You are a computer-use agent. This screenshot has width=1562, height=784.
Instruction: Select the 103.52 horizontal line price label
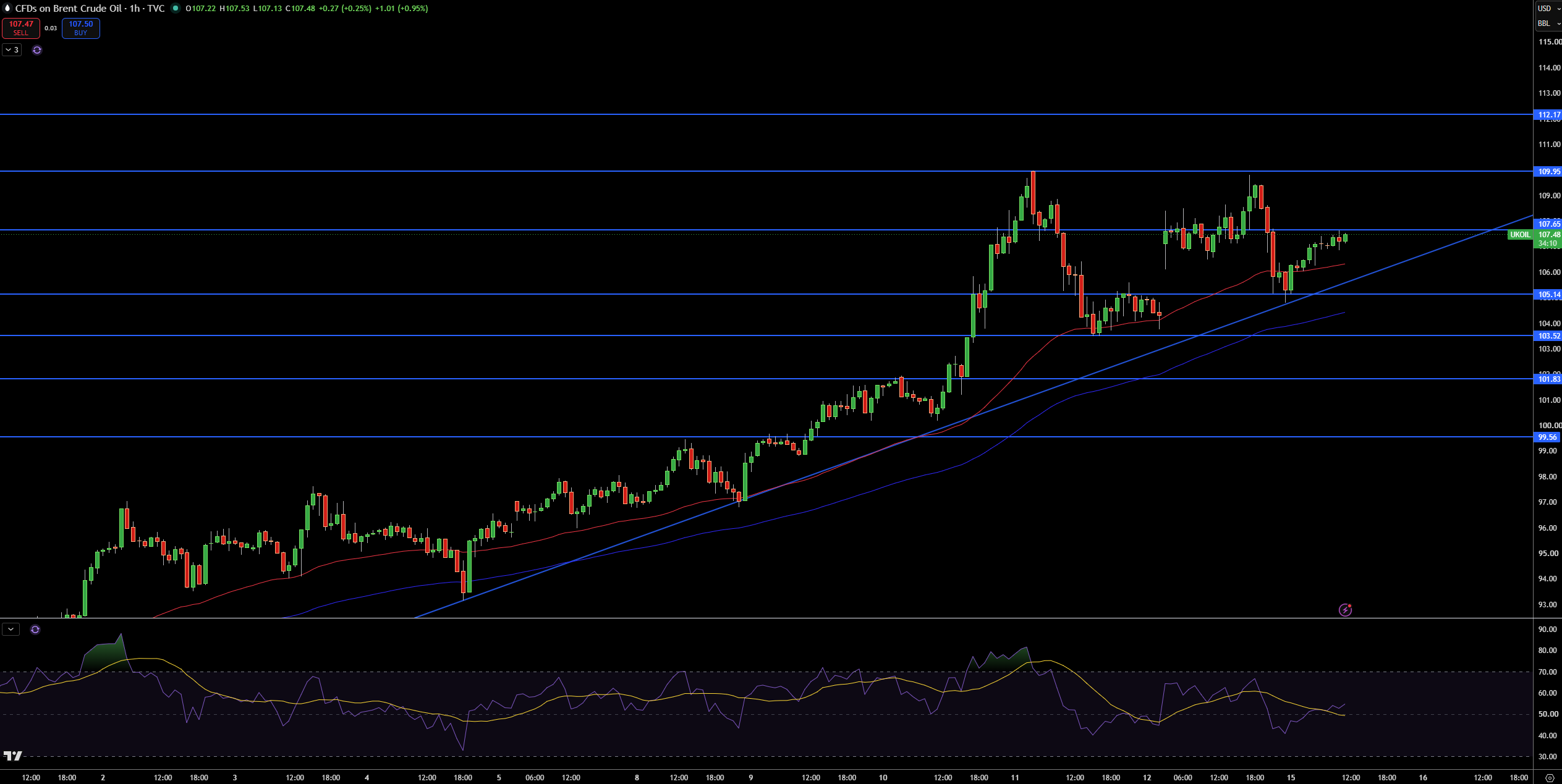coord(1548,335)
